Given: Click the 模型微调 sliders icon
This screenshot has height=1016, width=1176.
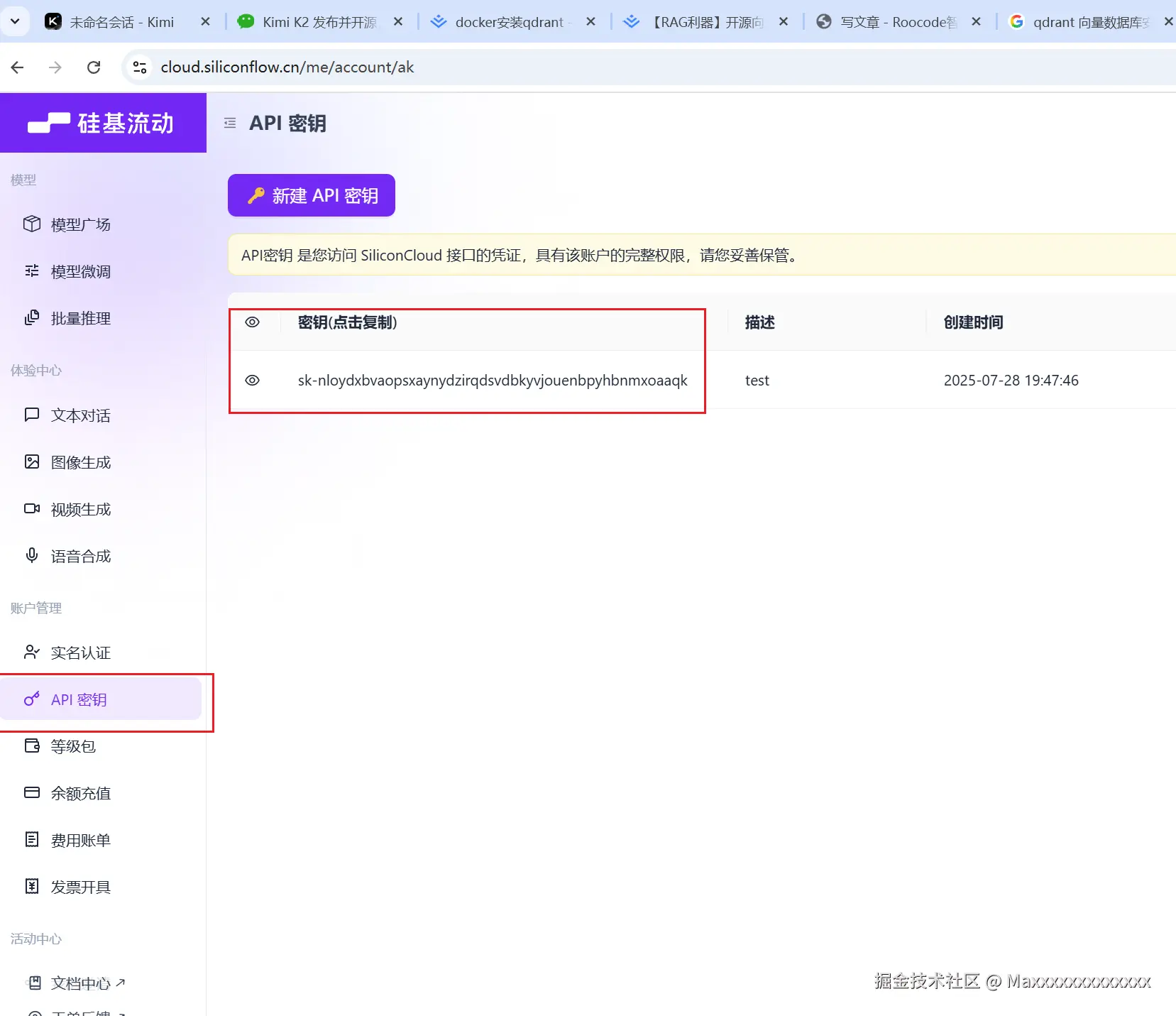Looking at the screenshot, I should point(32,271).
